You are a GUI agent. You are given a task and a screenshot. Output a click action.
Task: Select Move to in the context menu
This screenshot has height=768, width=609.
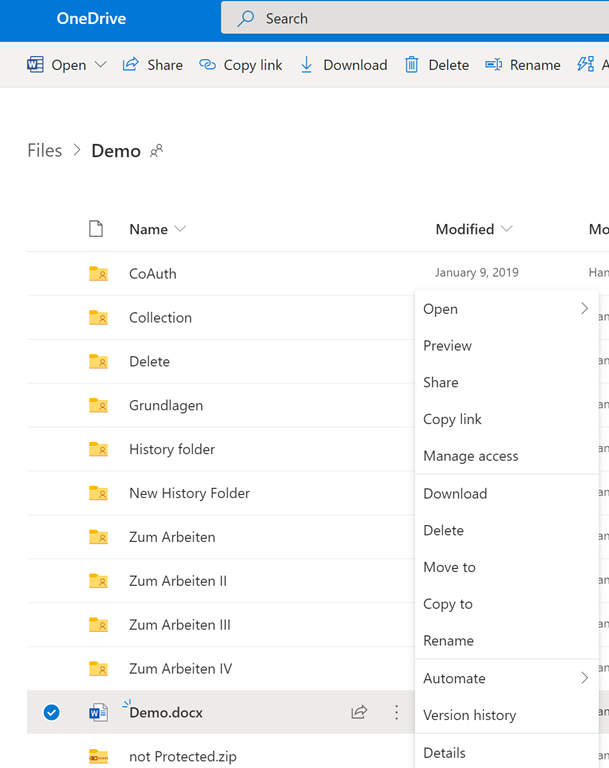pos(449,567)
